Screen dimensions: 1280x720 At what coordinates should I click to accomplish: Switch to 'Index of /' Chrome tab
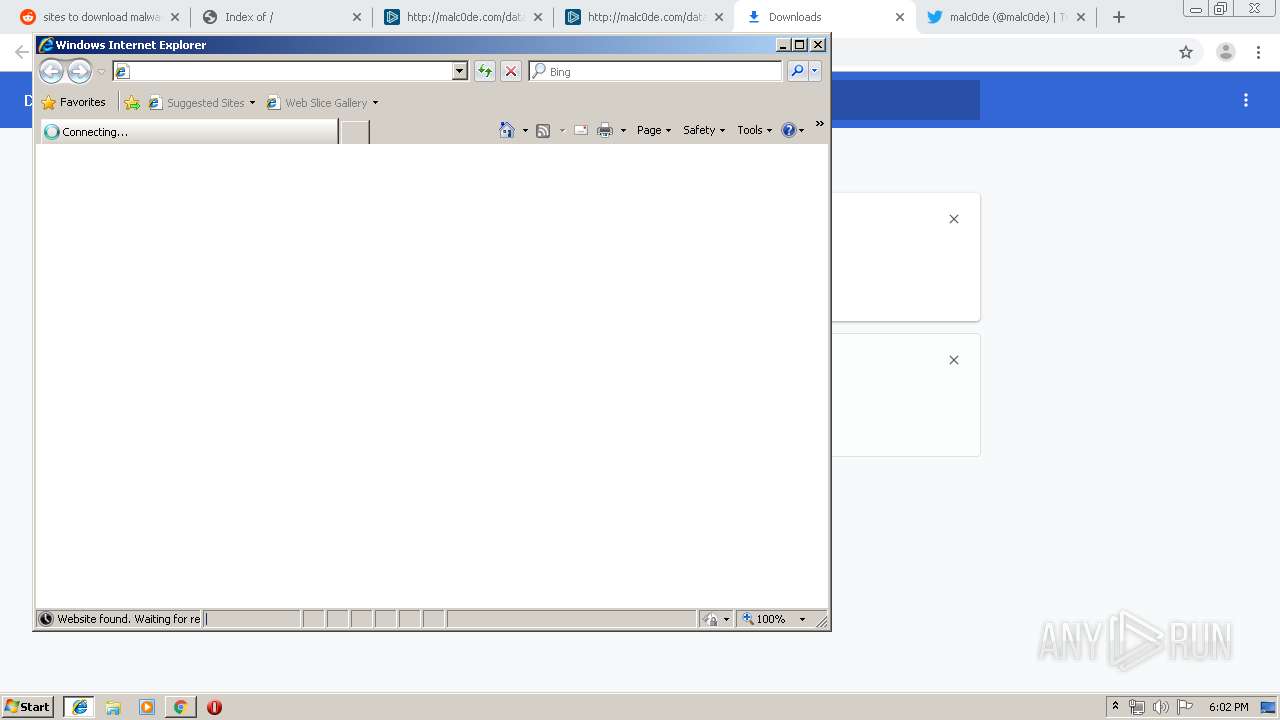click(282, 17)
